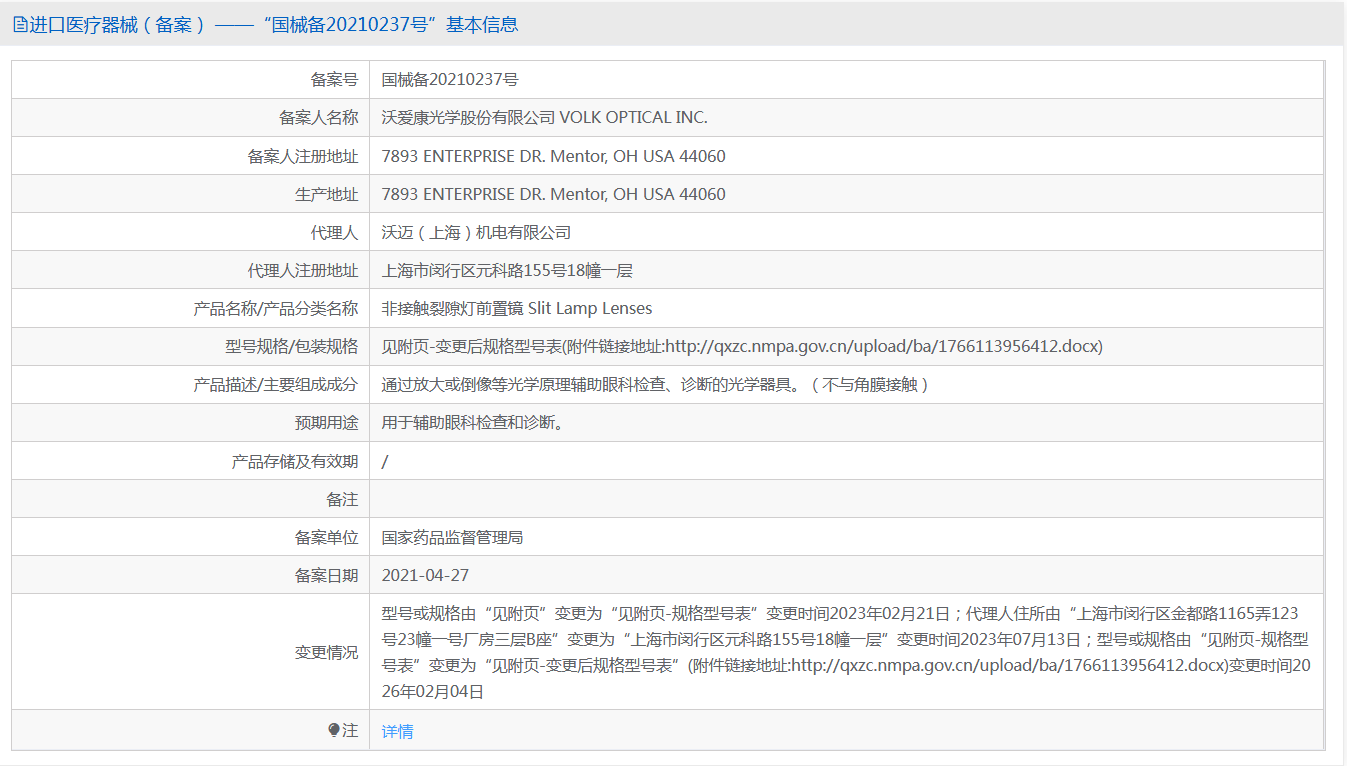1347x766 pixels.
Task: Click the address 上海市闵行区元科路155号18幢一层 in the 代理人注册地址 row
Action: pos(507,270)
